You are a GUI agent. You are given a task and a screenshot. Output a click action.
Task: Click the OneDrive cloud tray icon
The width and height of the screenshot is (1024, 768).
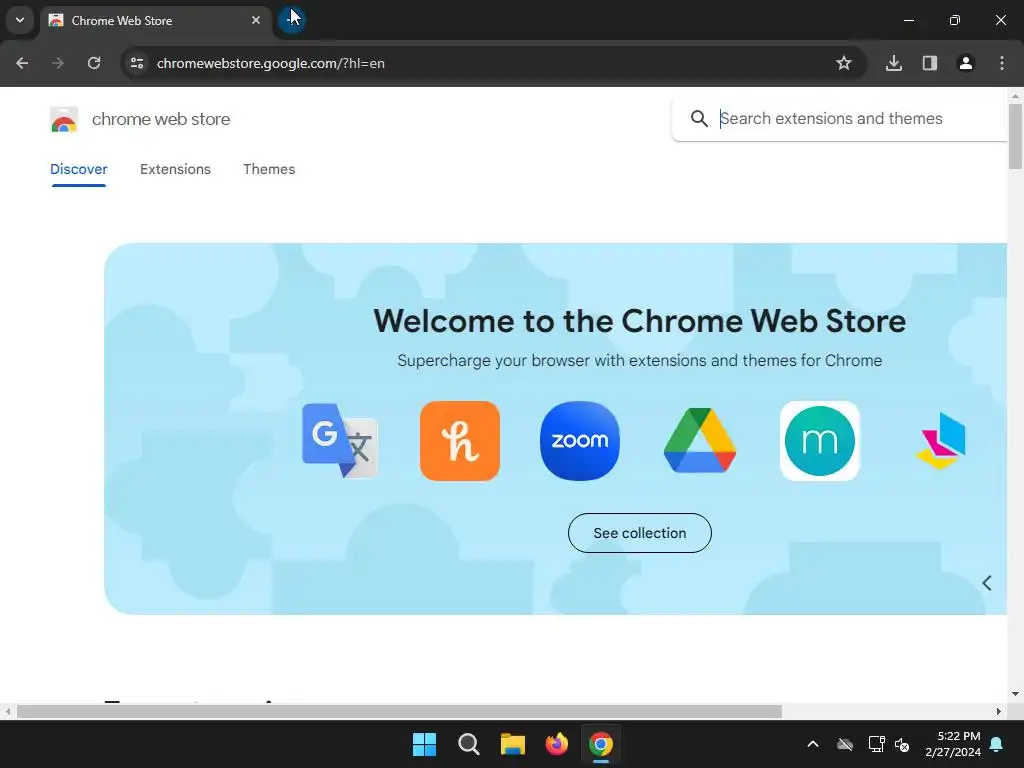tap(845, 744)
